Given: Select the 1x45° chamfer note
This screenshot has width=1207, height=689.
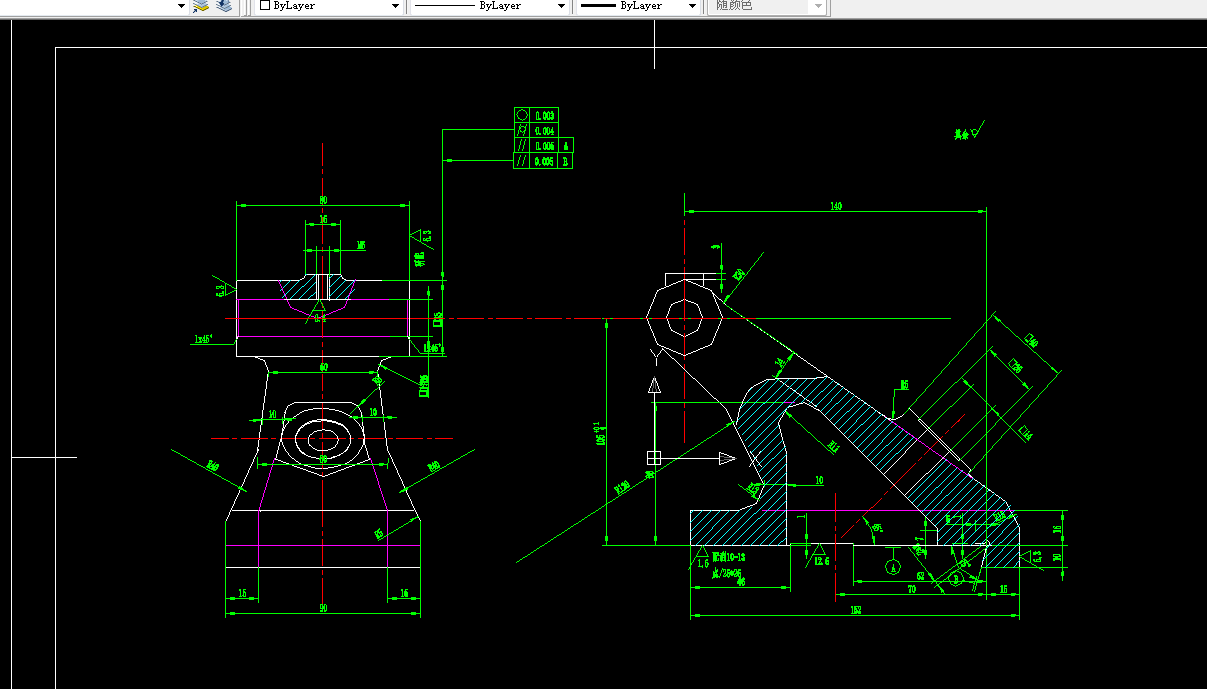Looking at the screenshot, I should point(202,340).
